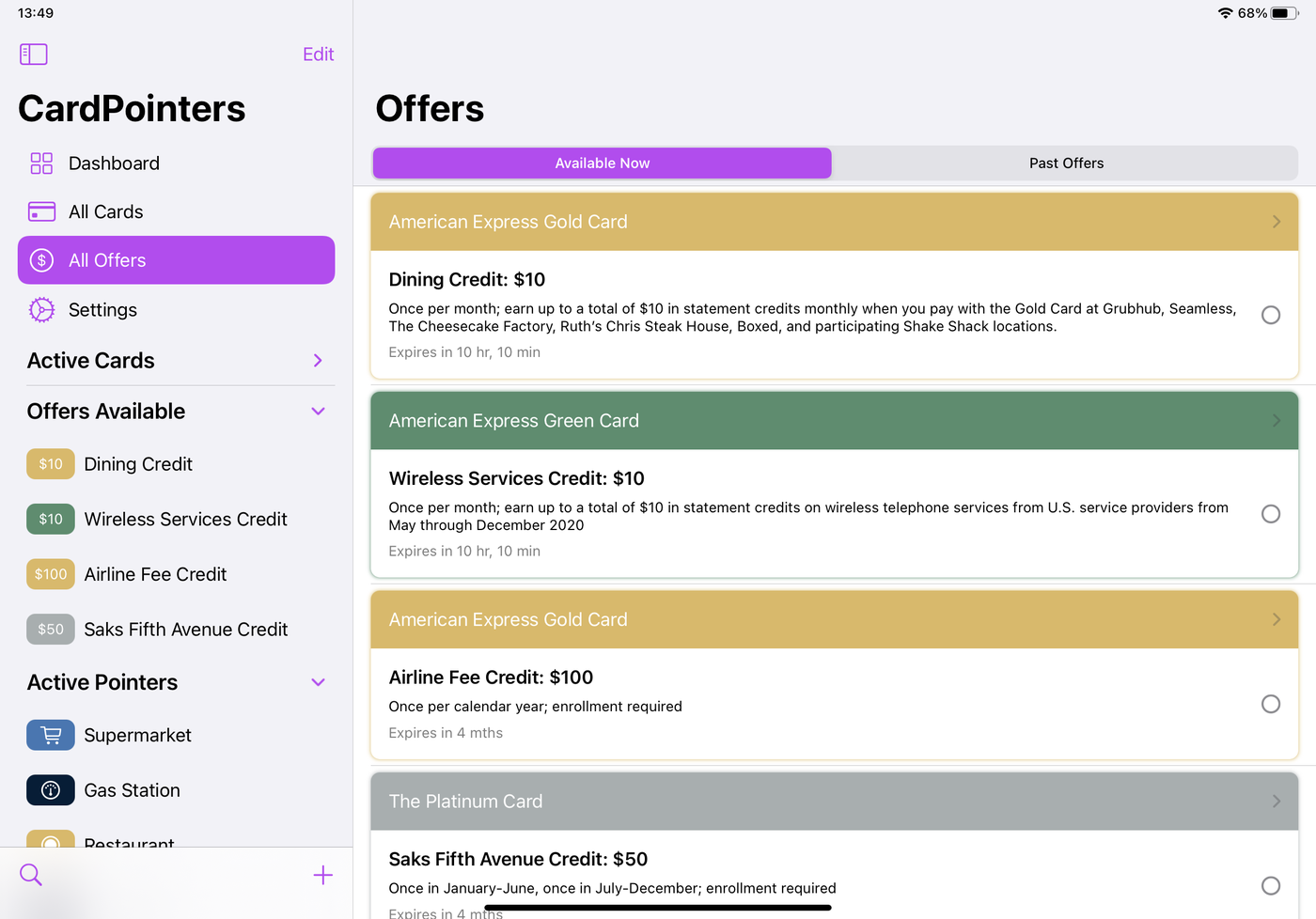
Task: Open Gold Card chevron above Airline Fee Credit
Action: (1277, 619)
